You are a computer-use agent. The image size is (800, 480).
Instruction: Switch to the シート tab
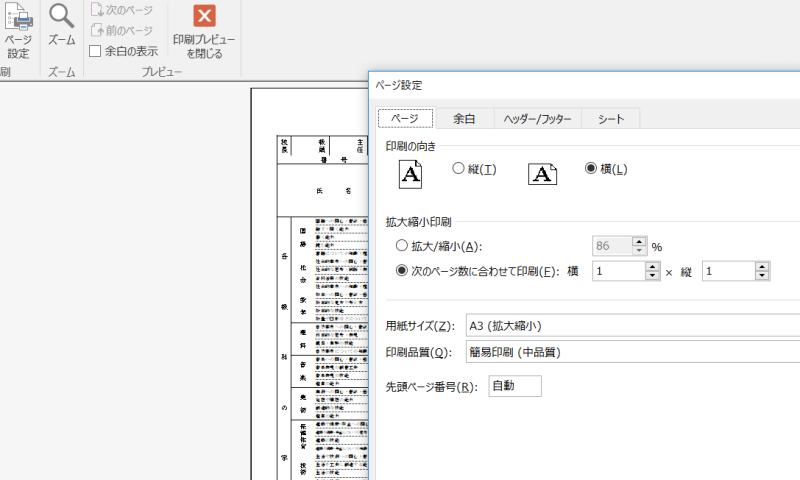611,119
